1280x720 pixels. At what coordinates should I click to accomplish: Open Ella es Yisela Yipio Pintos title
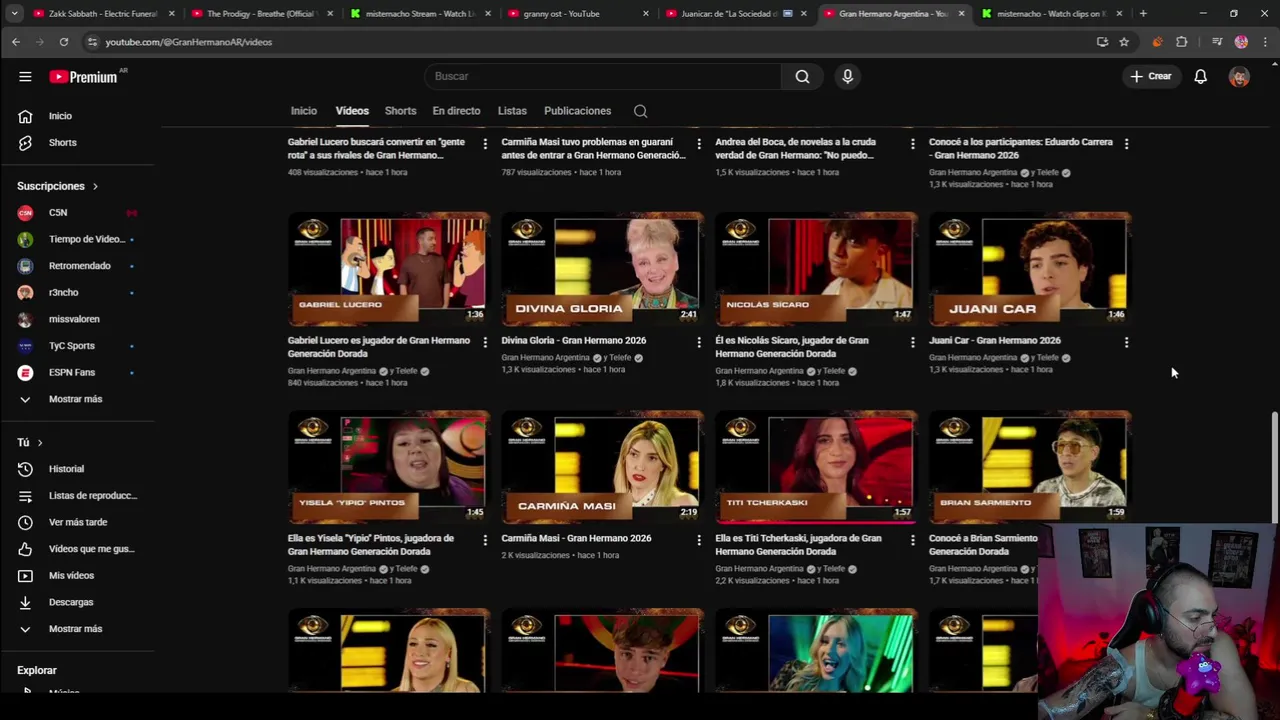click(371, 544)
